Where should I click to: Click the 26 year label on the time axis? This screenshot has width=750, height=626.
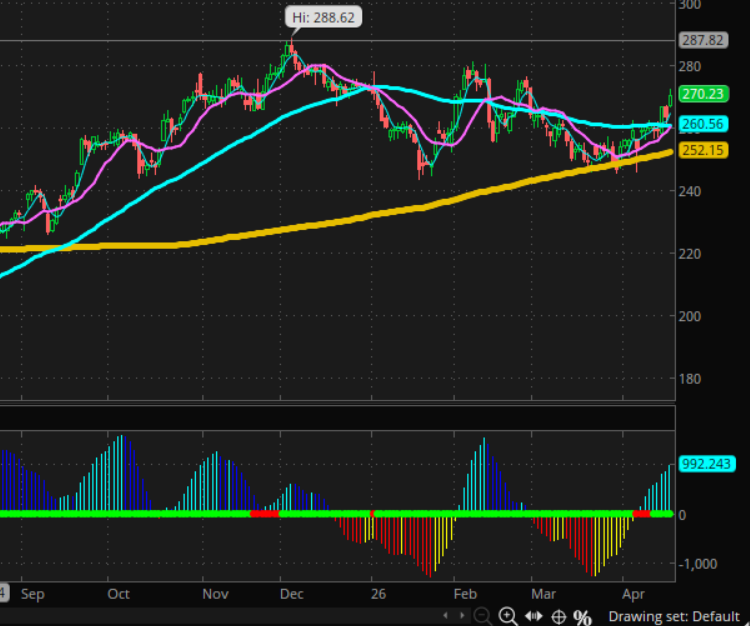[x=378, y=594]
